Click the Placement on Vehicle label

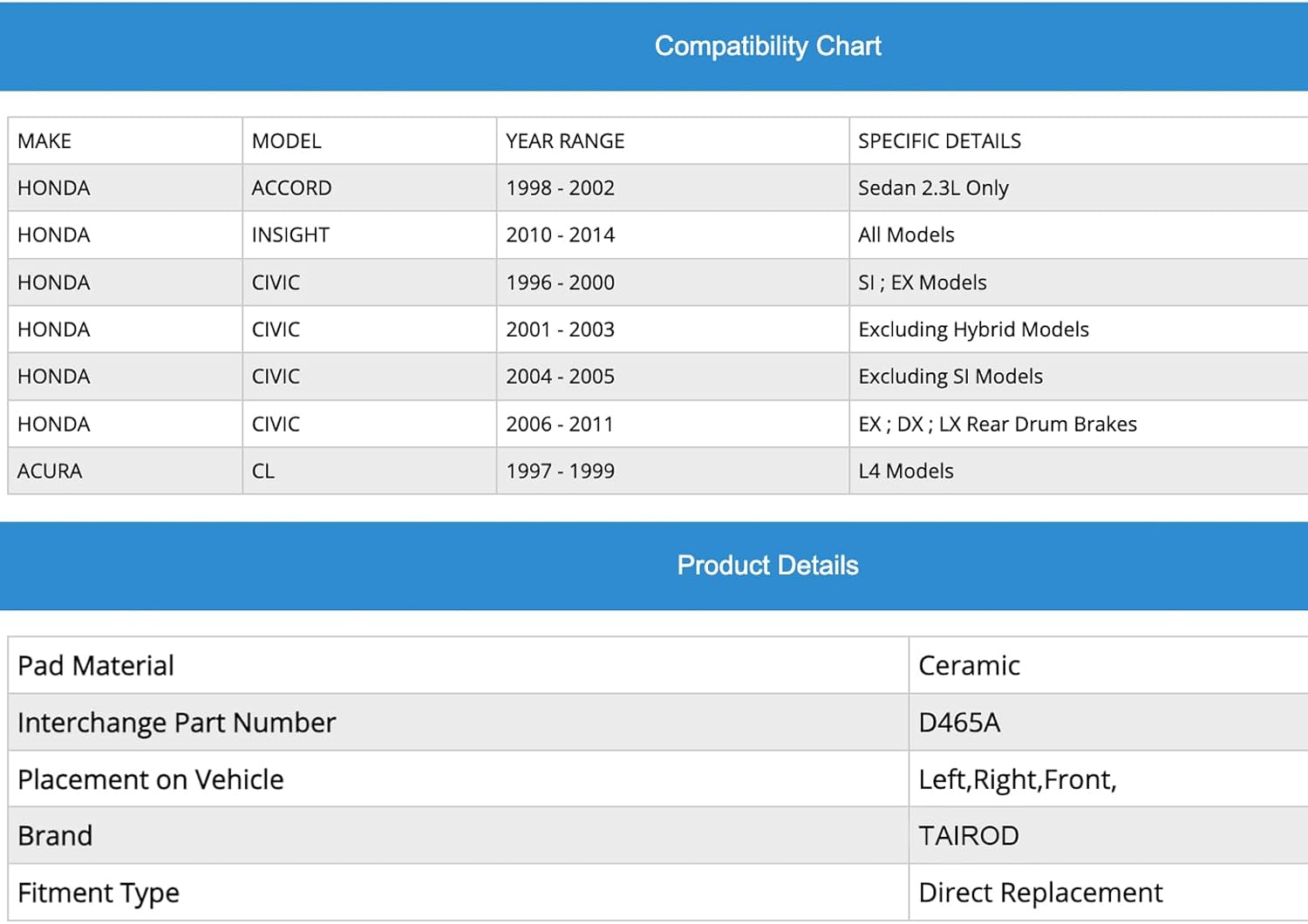151,779
